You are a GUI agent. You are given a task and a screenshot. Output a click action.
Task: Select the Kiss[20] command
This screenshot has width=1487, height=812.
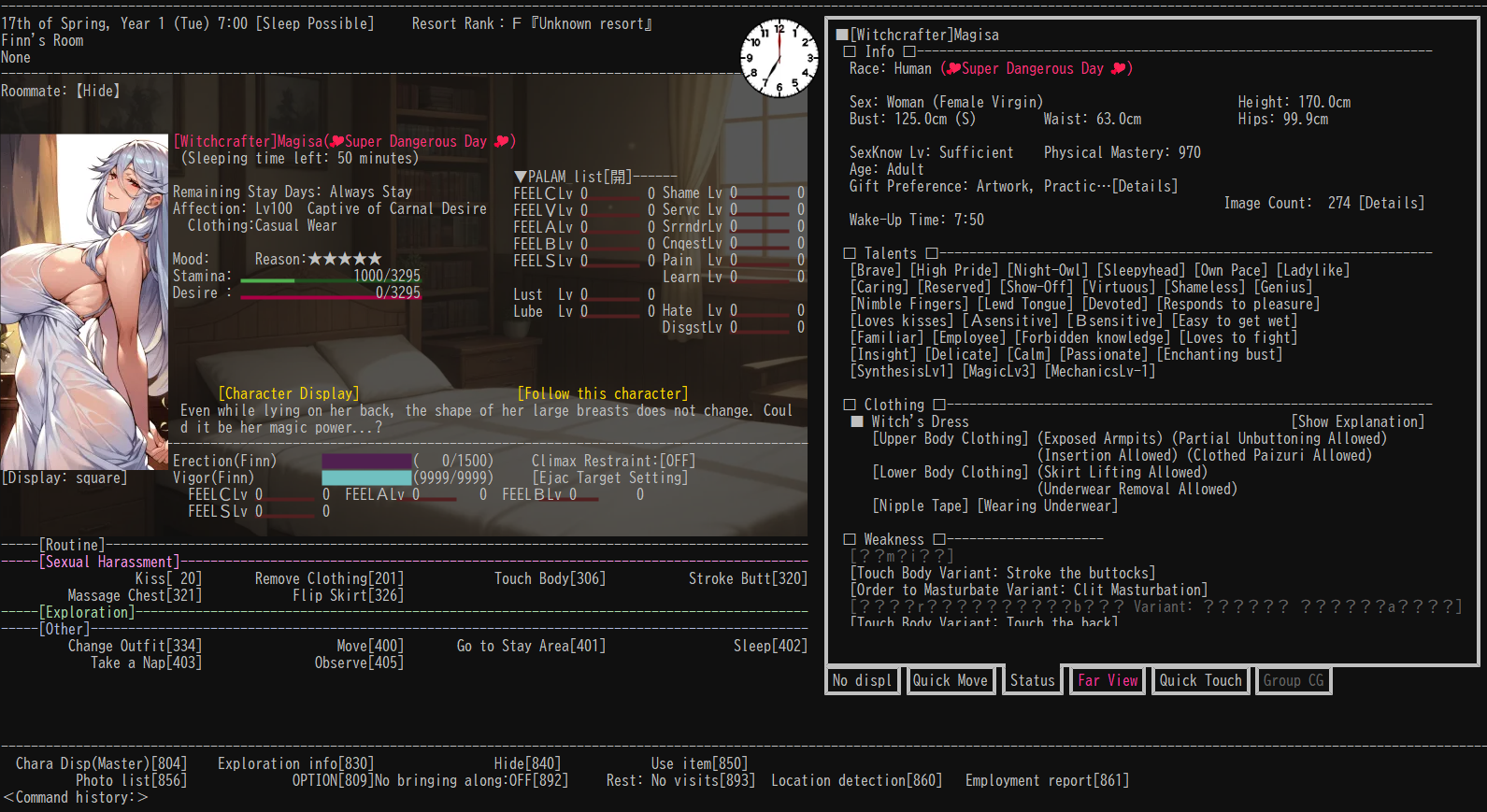[x=168, y=578]
